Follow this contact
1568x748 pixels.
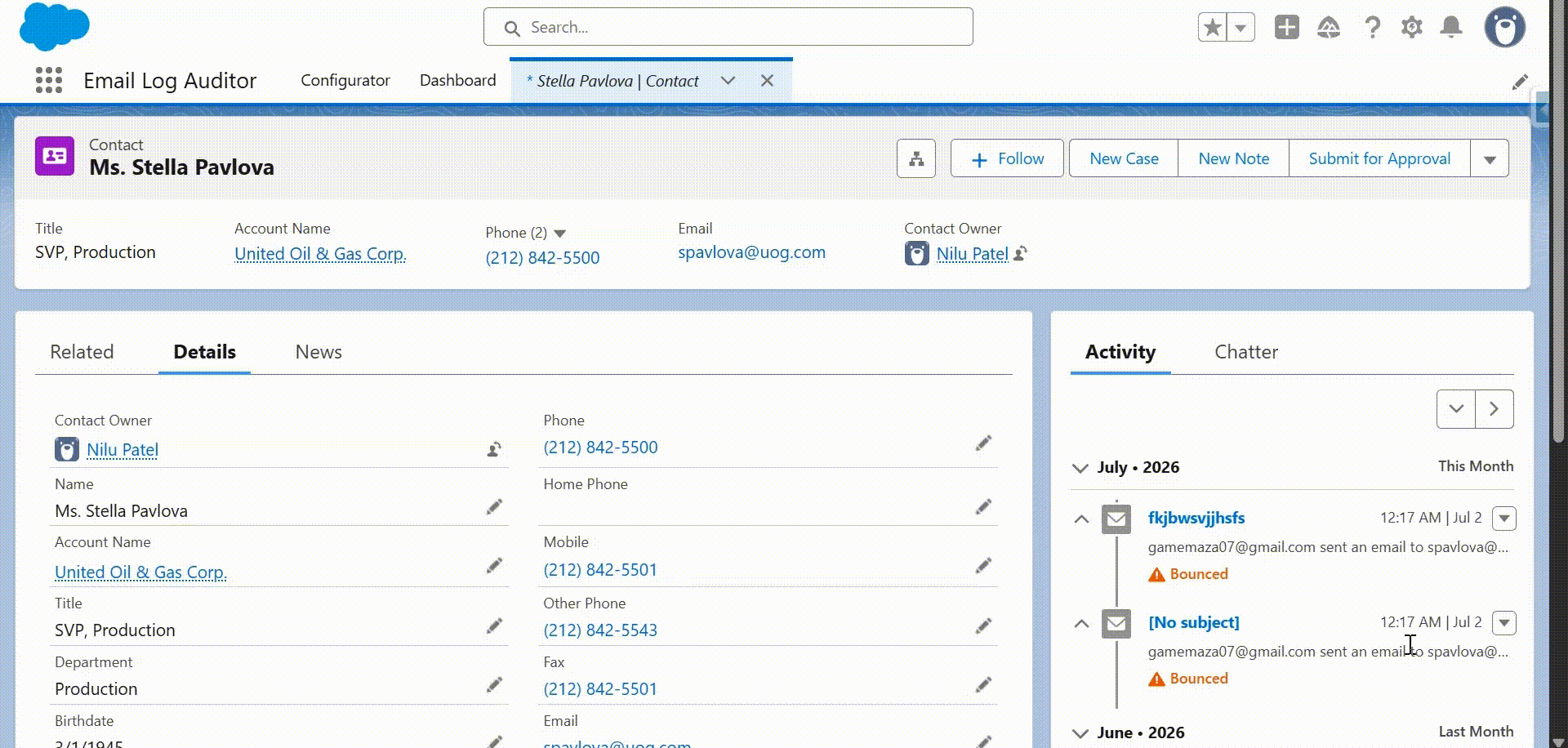click(x=1007, y=158)
